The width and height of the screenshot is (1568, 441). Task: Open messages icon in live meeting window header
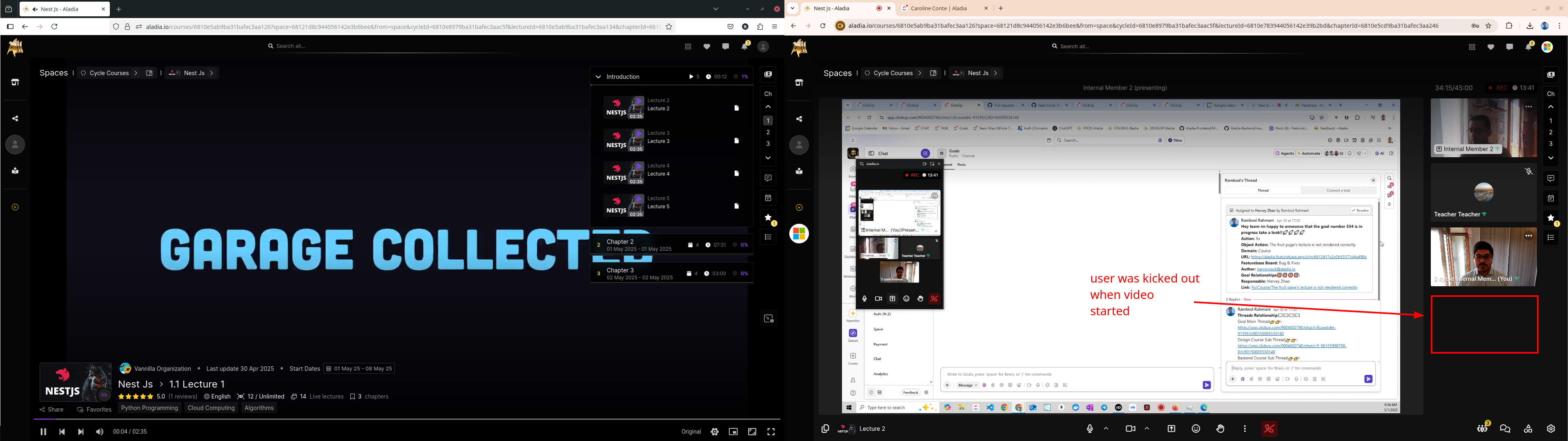[1510, 47]
